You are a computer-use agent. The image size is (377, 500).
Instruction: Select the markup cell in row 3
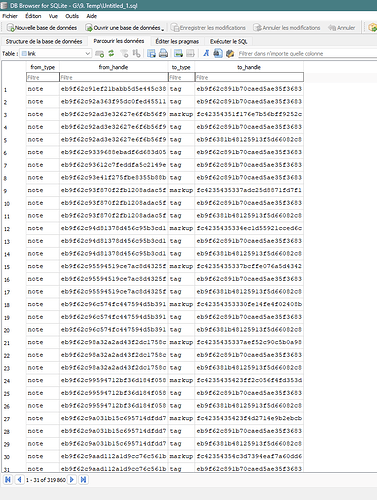click(x=181, y=114)
